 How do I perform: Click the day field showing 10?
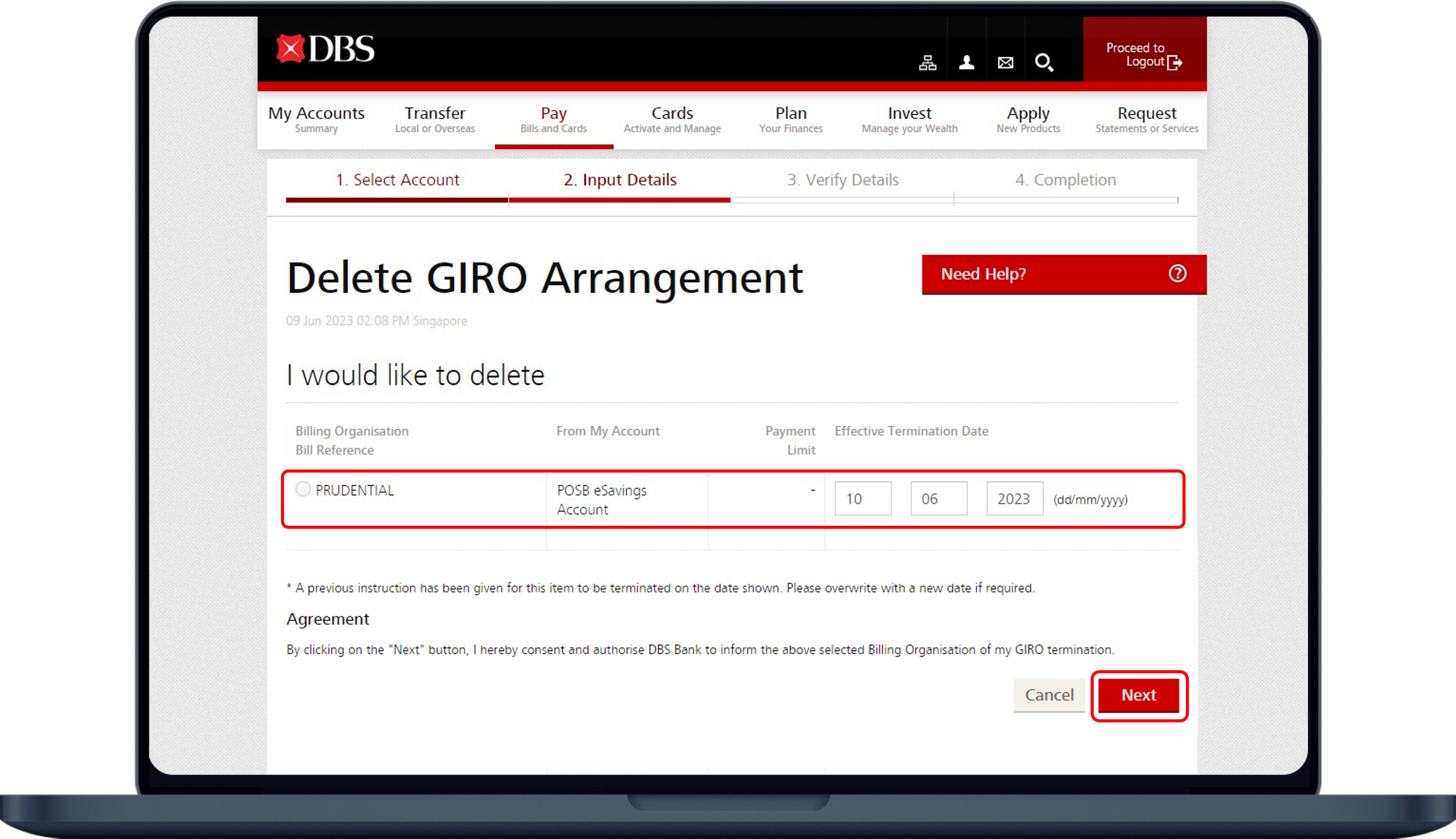[x=863, y=498]
